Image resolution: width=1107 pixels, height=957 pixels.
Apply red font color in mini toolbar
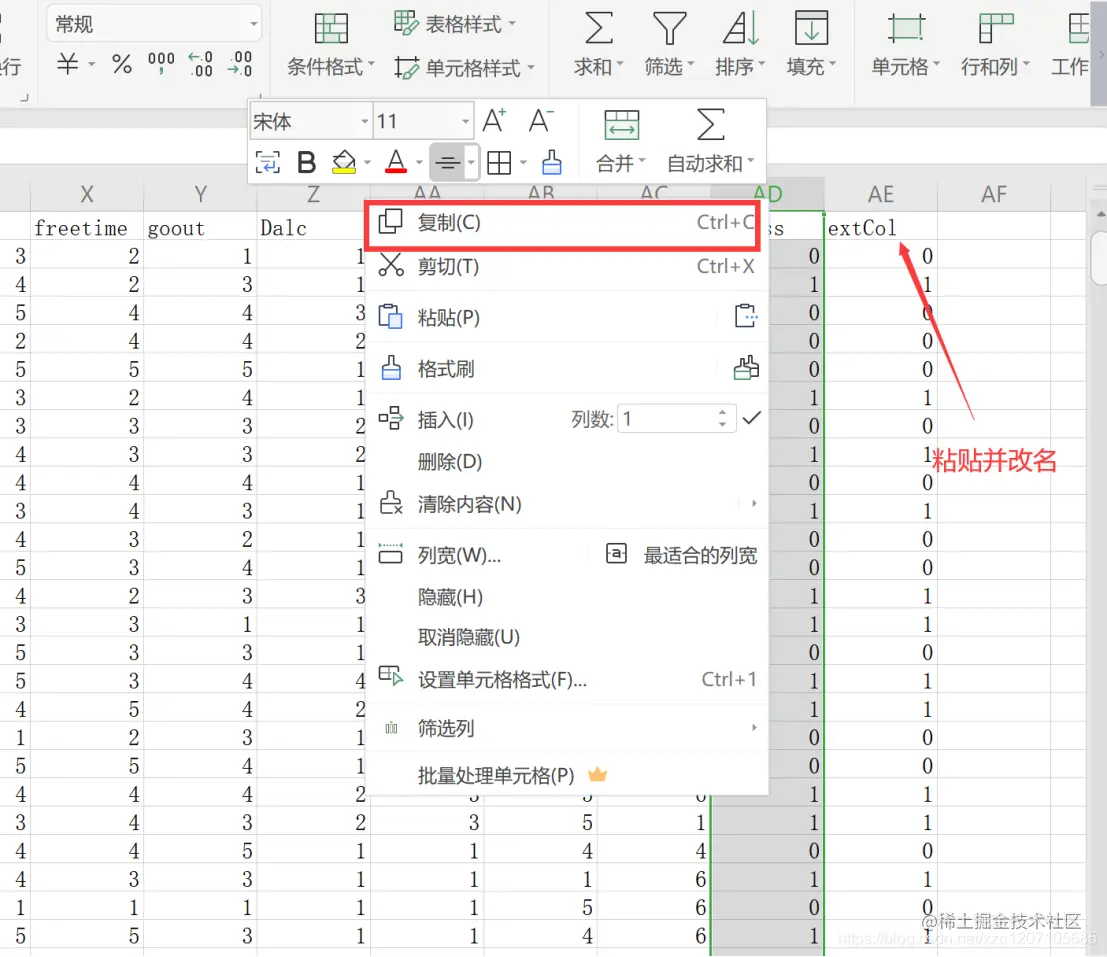(x=396, y=162)
